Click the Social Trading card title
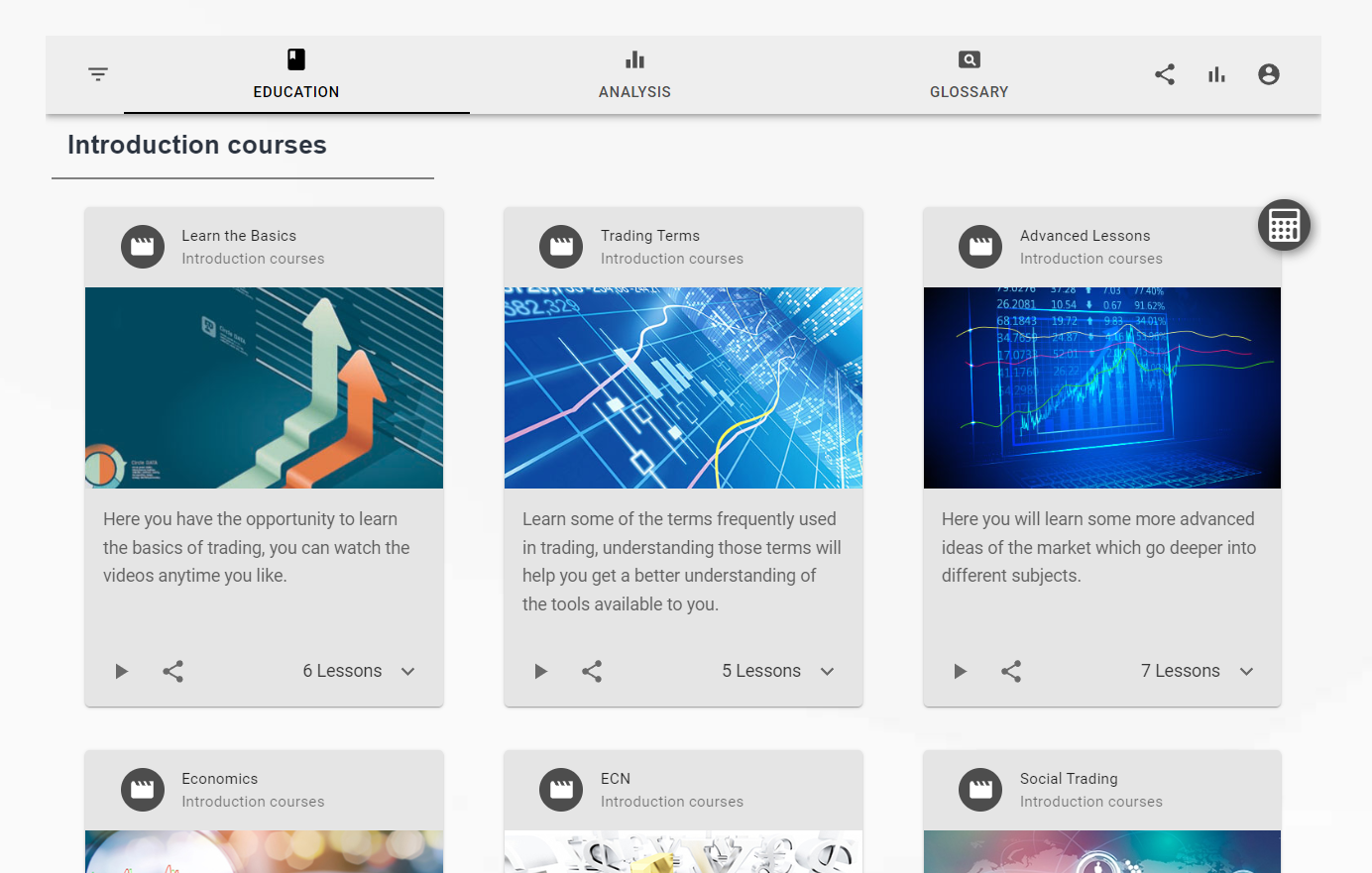Viewport: 1372px width, 873px height. pos(1069,779)
